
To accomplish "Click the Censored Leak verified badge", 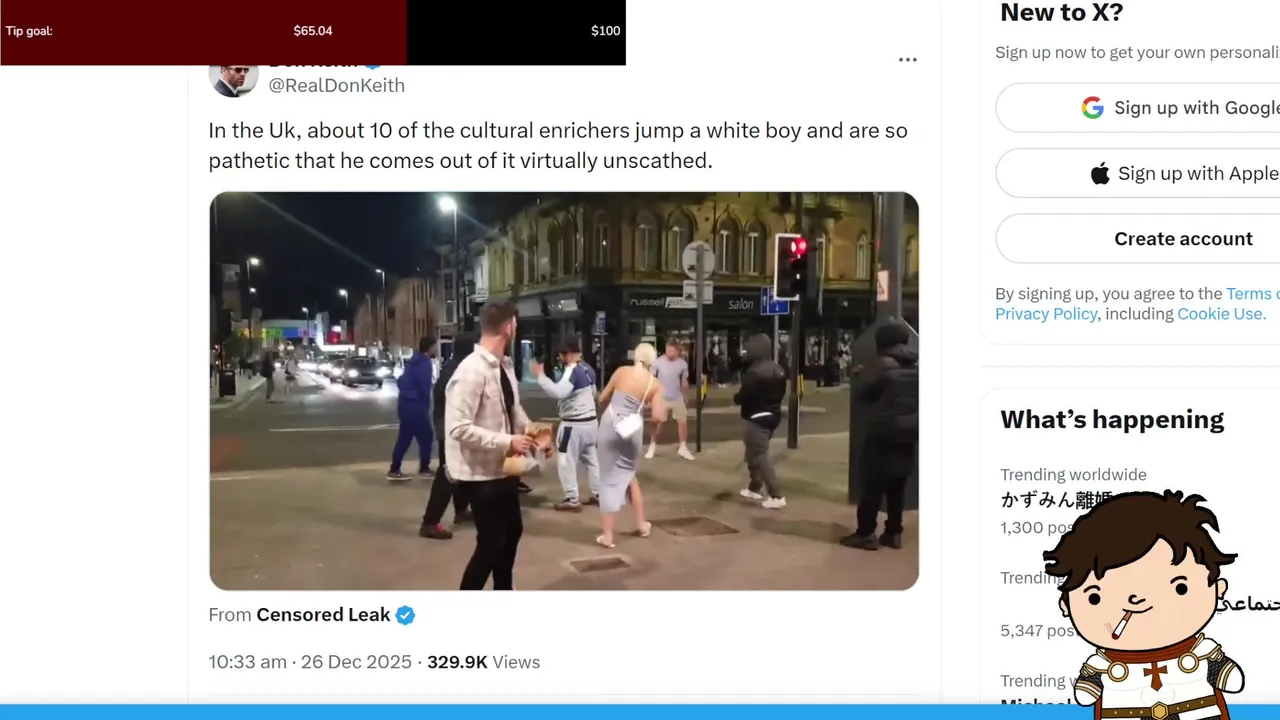I will (405, 615).
